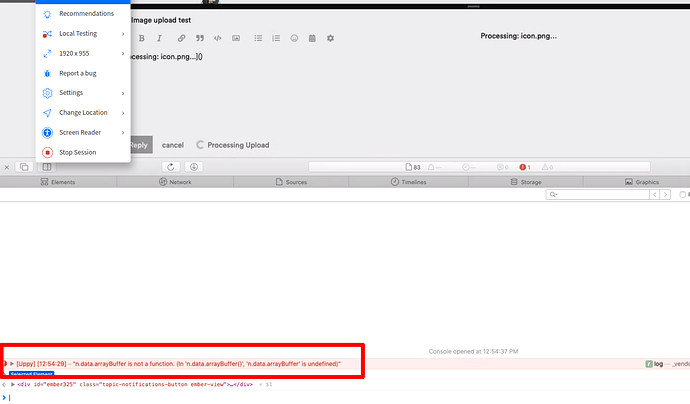
Task: Click the cancel link
Action: coord(172,145)
